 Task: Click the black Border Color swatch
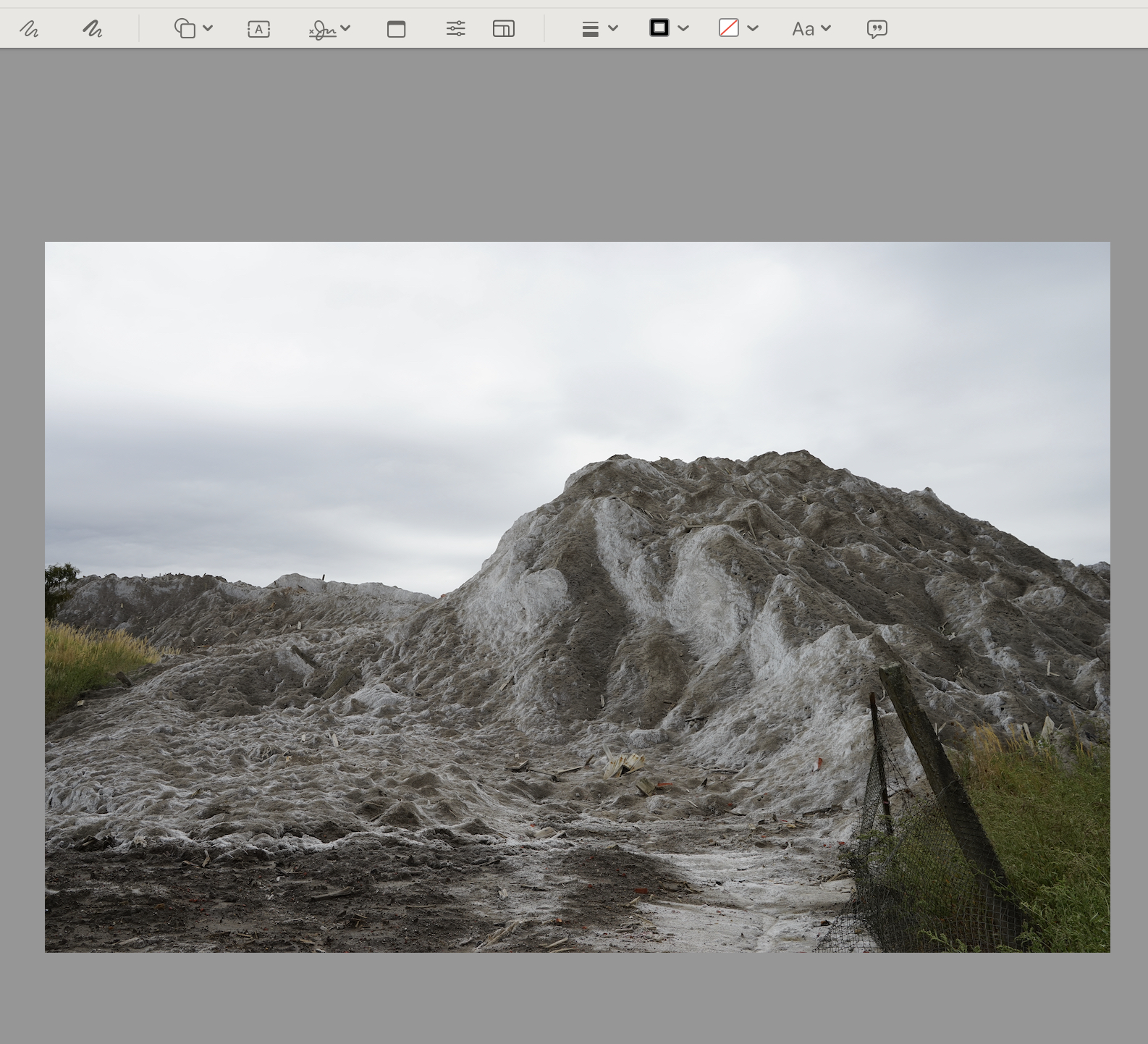coord(659,28)
